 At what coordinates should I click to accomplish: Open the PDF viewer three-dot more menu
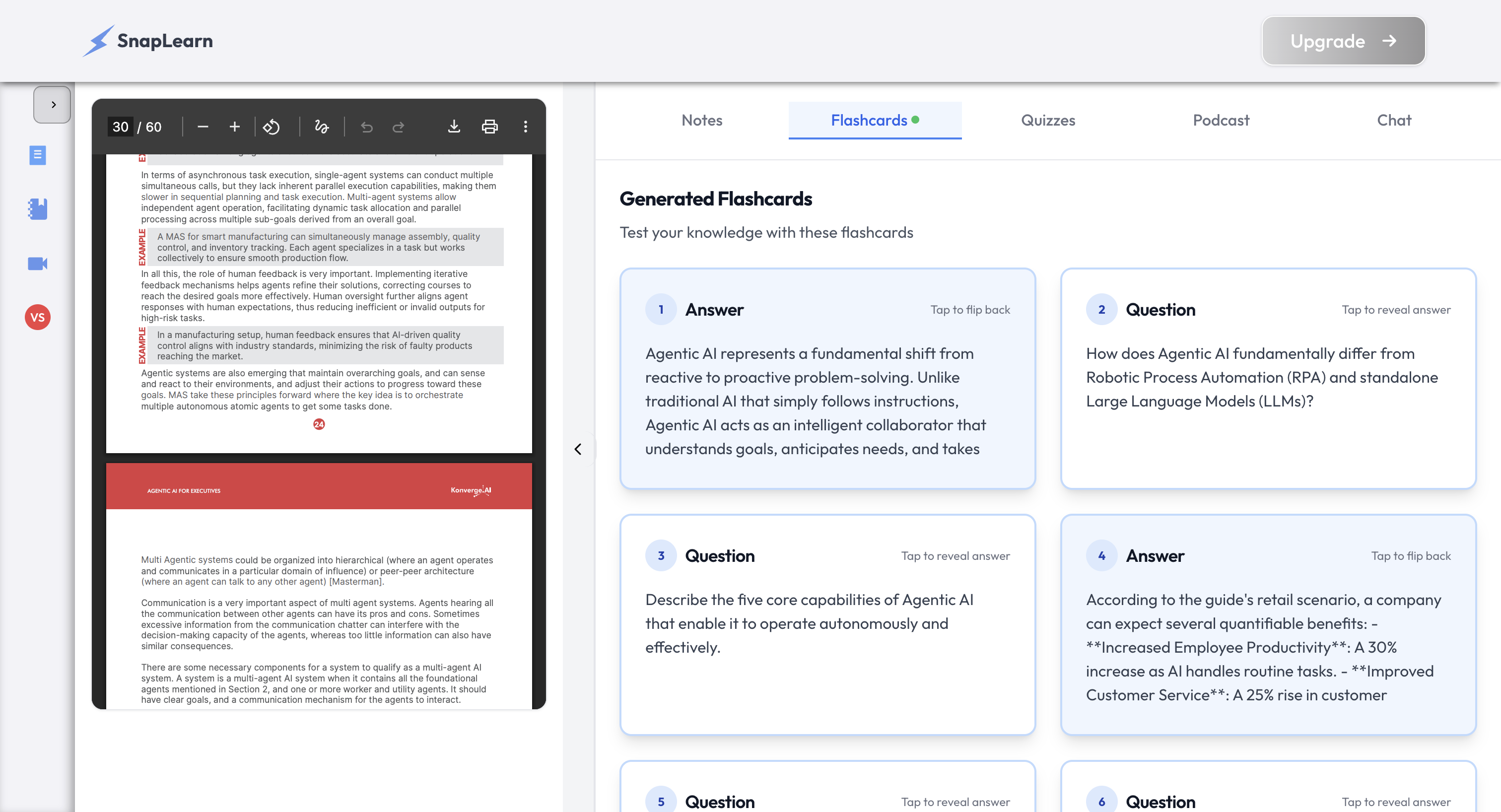525,127
